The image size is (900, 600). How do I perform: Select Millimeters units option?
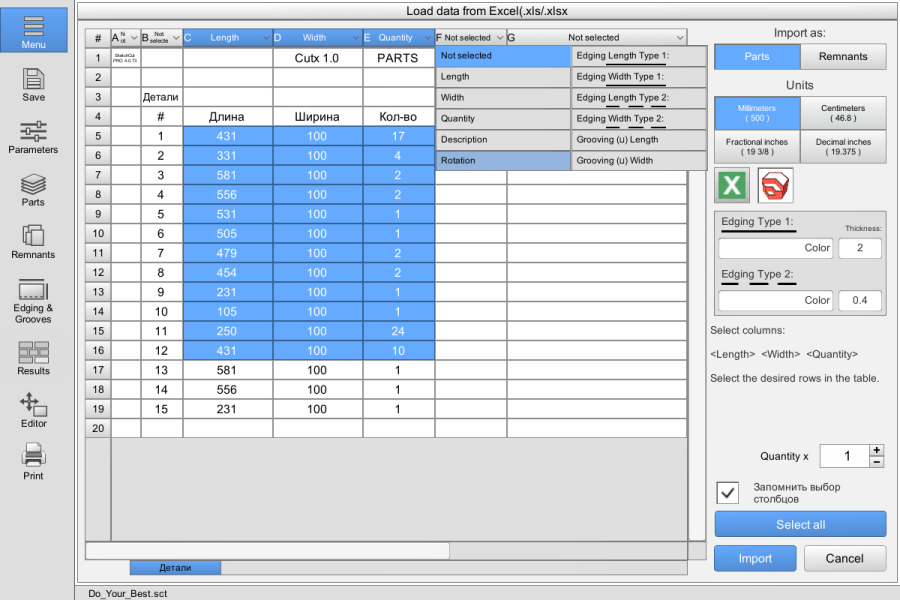tap(757, 113)
